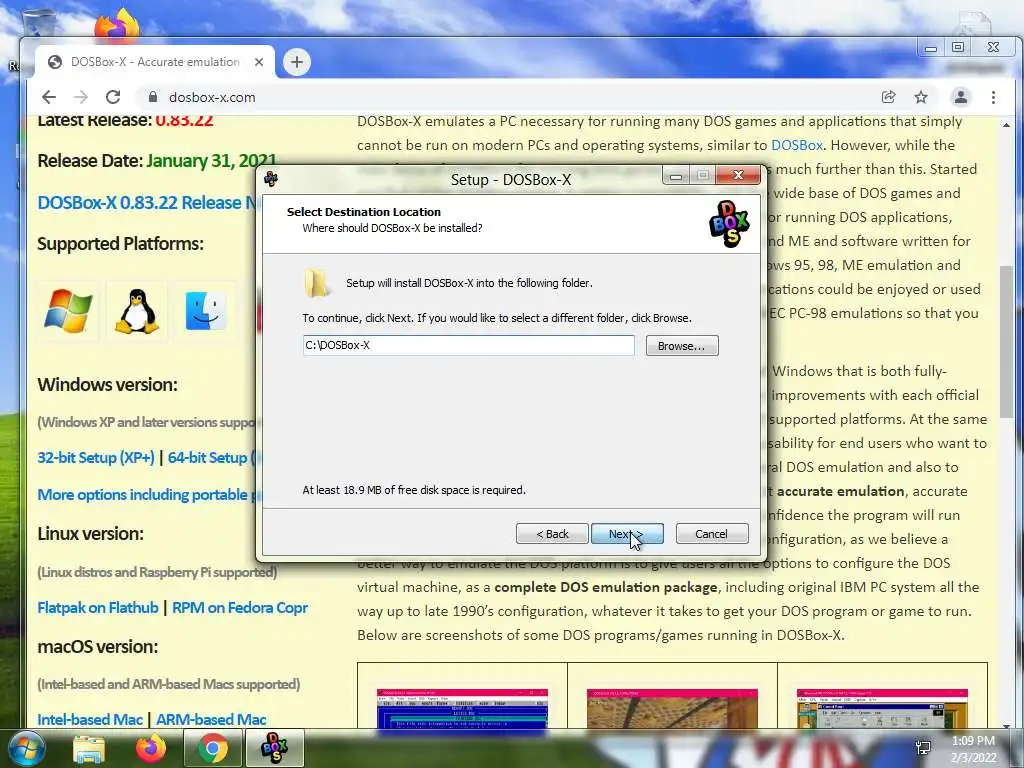Click the Firefox desktop shortcut icon

pos(117,25)
